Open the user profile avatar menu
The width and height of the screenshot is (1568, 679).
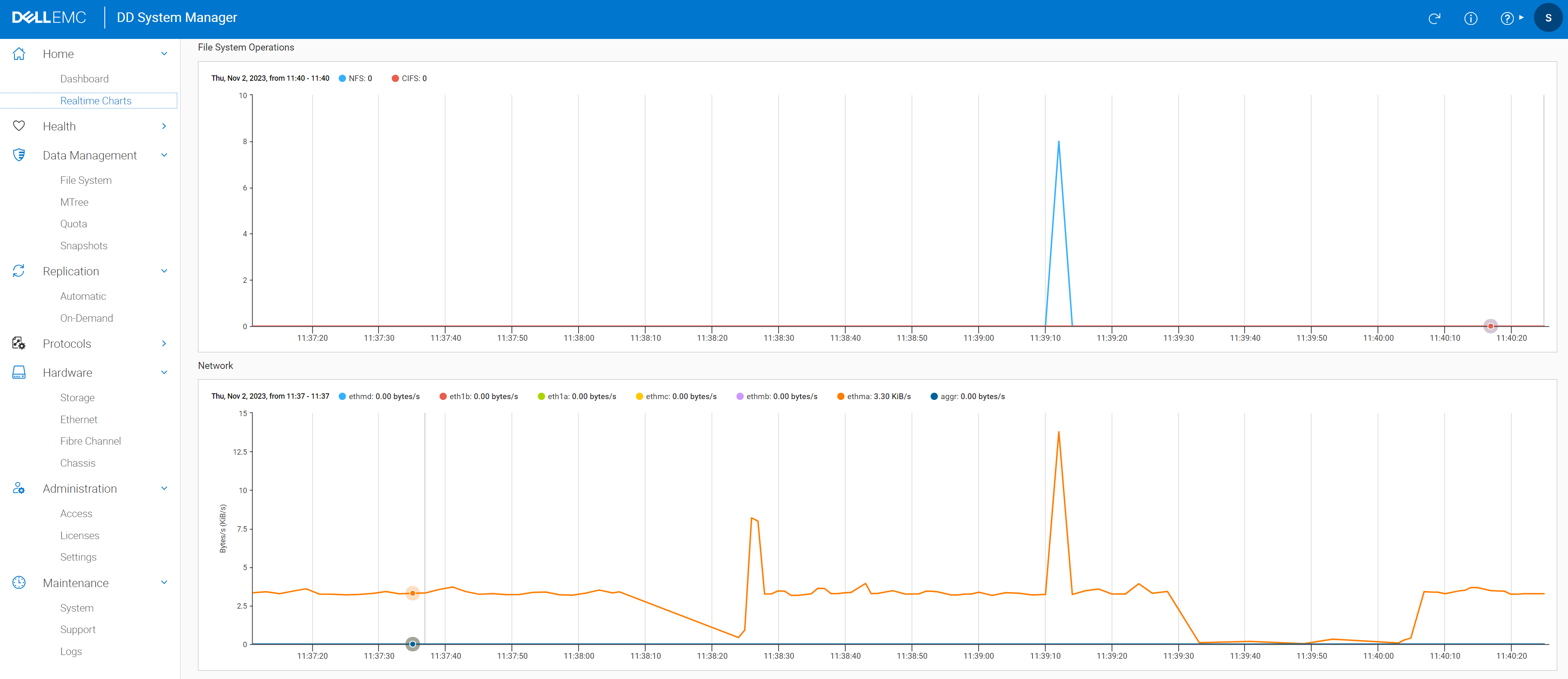coord(1548,17)
